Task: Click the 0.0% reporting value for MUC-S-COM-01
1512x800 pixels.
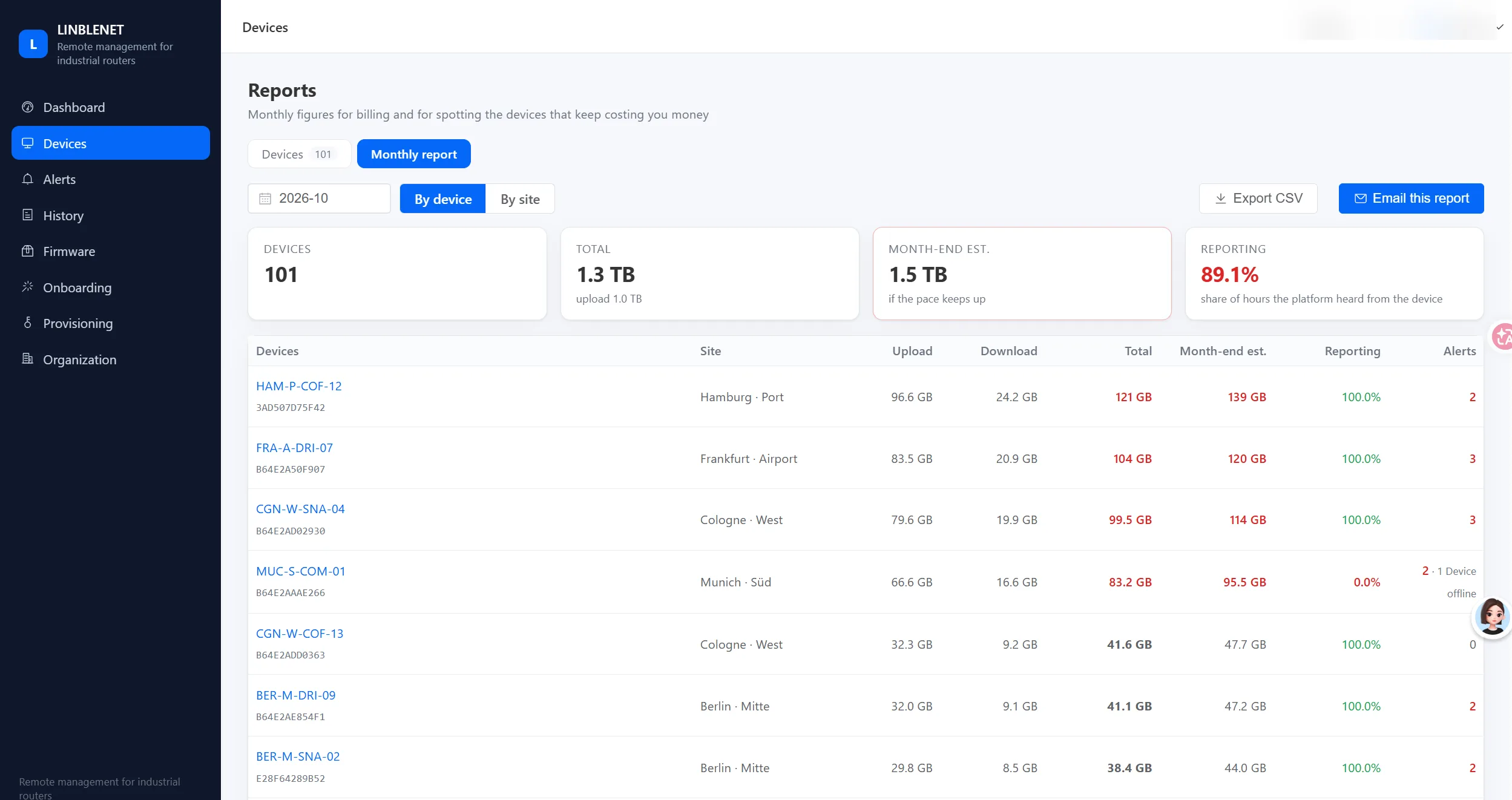Action: pyautogui.click(x=1367, y=582)
